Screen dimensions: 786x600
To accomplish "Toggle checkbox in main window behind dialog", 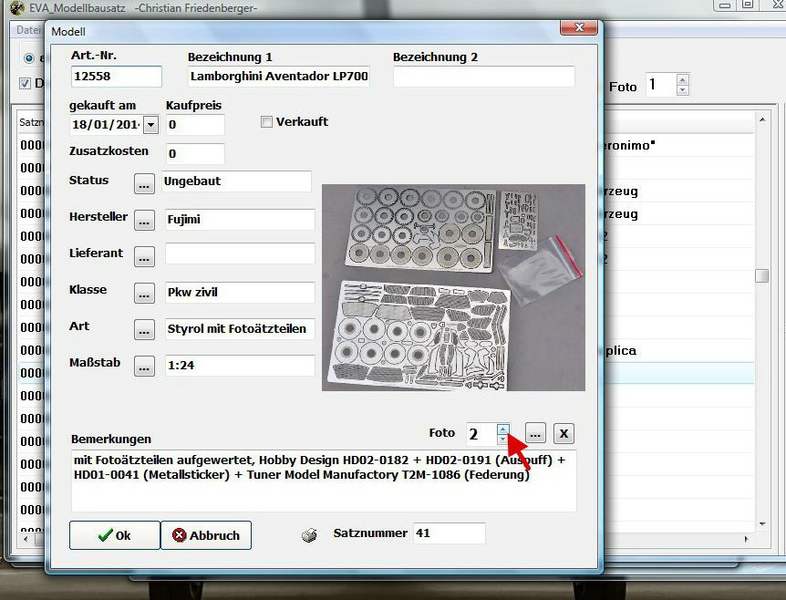I will 25,83.
